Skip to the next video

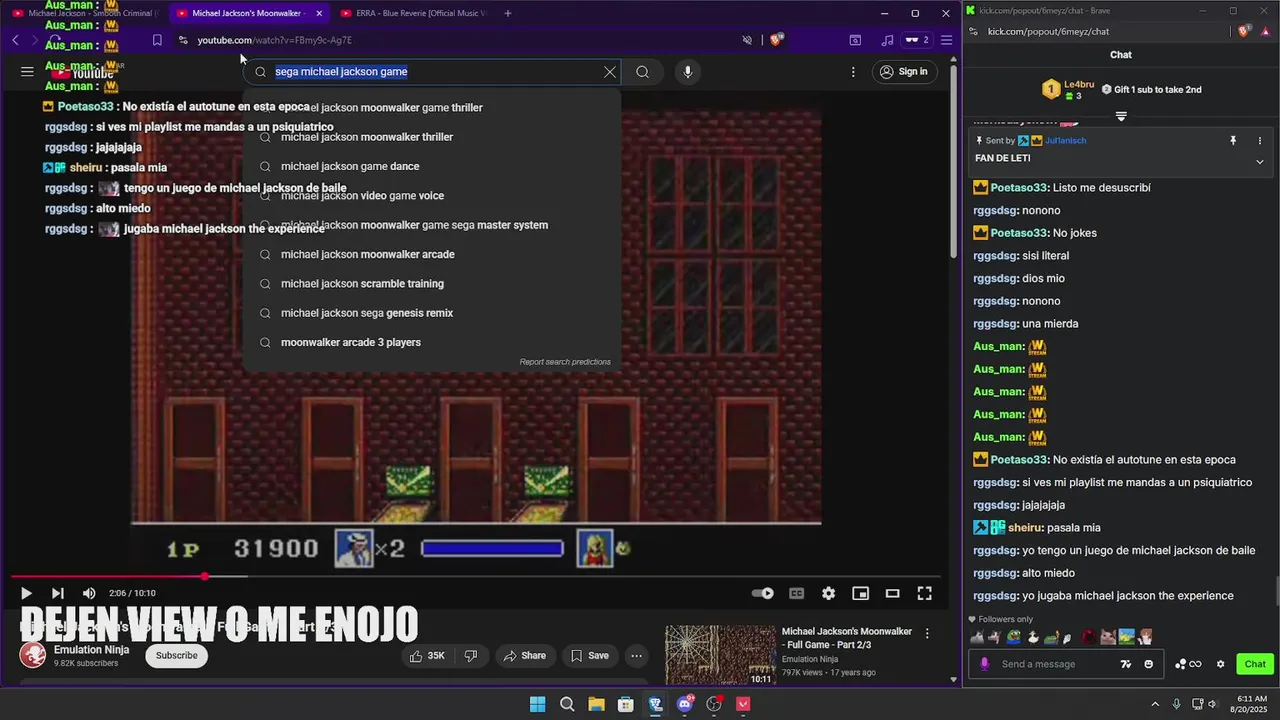(57, 593)
